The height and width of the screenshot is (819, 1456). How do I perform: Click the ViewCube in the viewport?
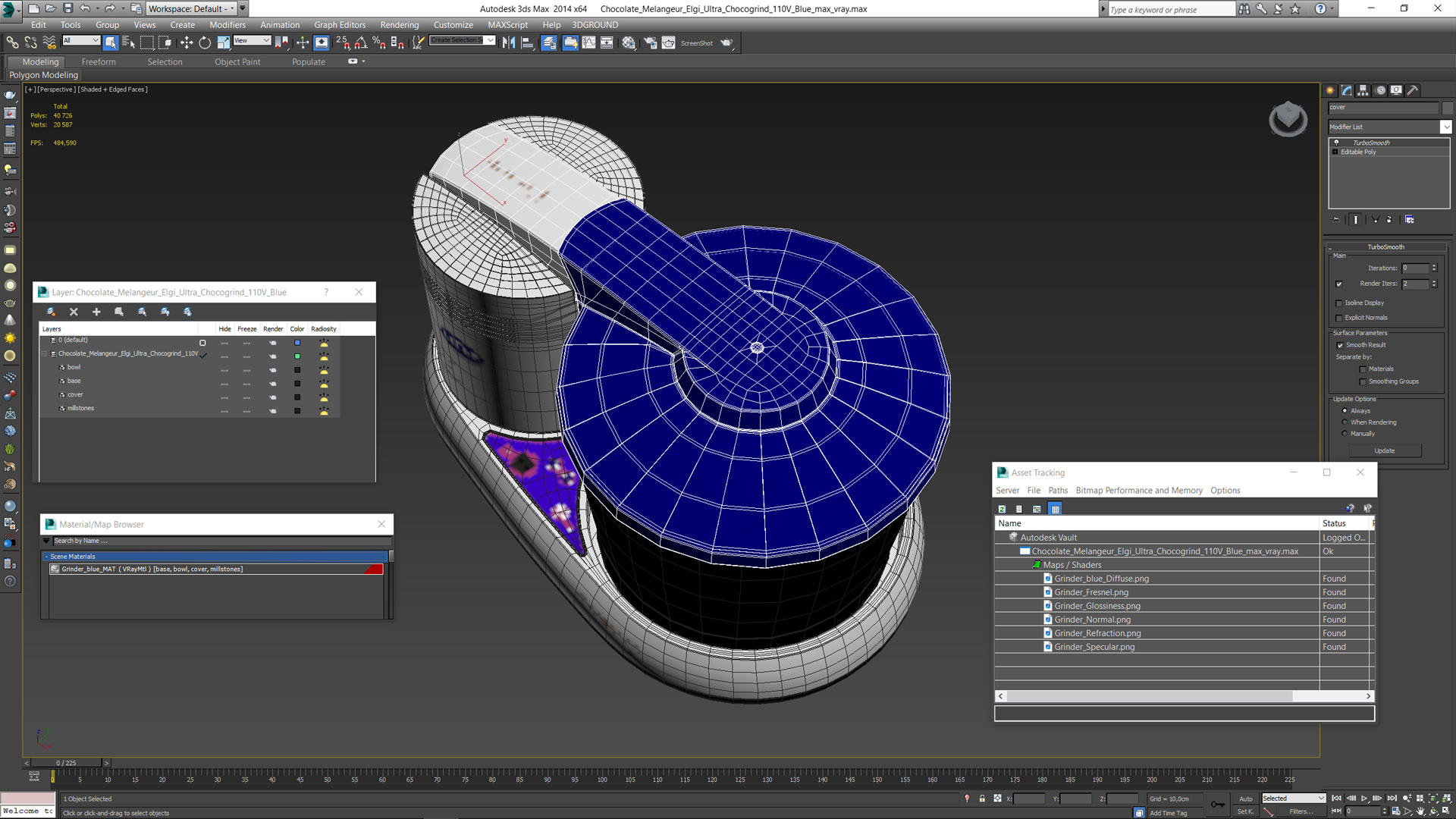(x=1288, y=119)
